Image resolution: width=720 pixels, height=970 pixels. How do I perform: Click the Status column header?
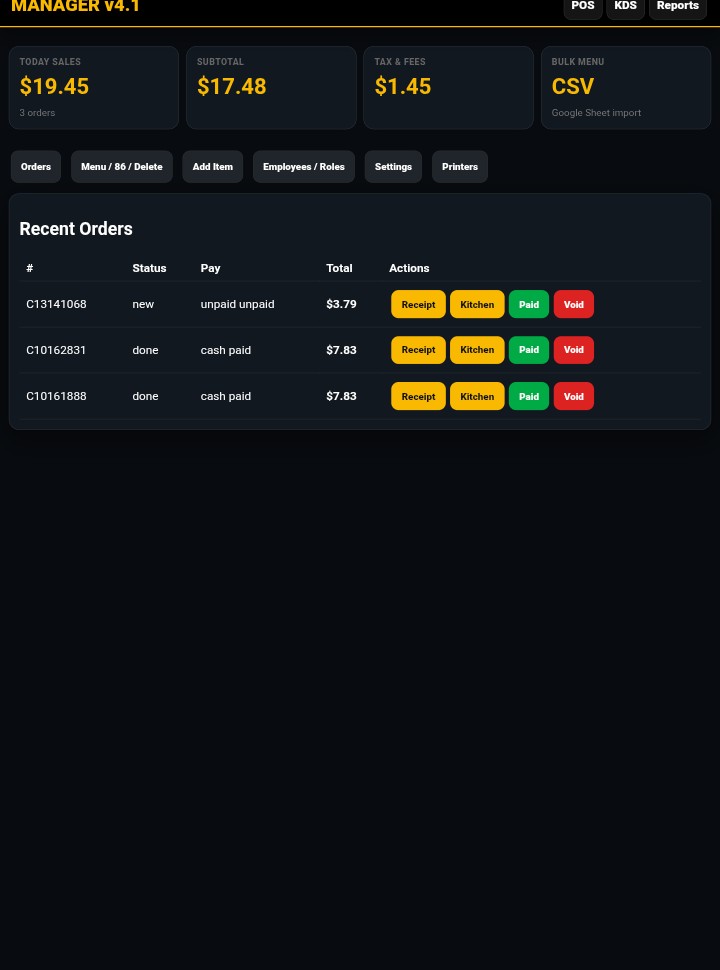(x=149, y=268)
